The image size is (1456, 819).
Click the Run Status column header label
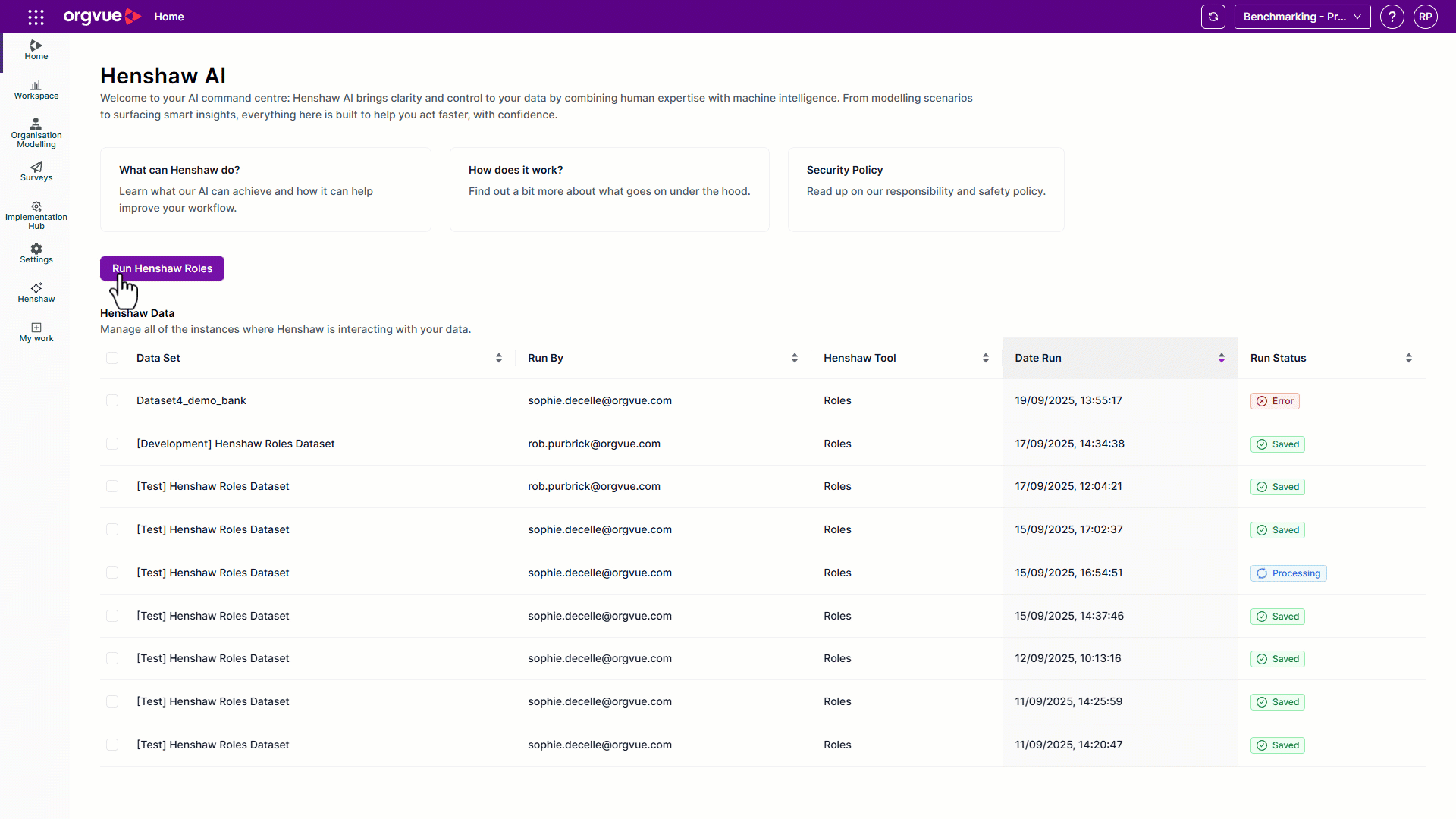pyautogui.click(x=1279, y=358)
